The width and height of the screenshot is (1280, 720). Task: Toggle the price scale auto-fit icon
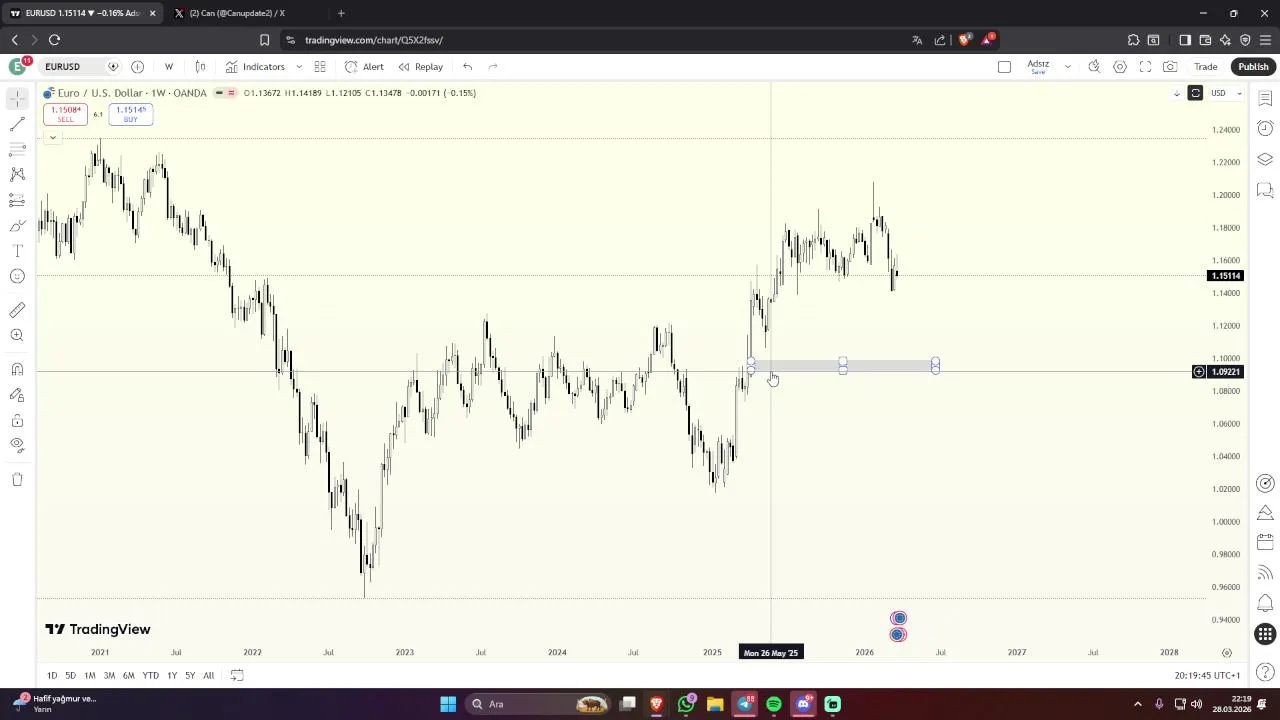point(1195,93)
